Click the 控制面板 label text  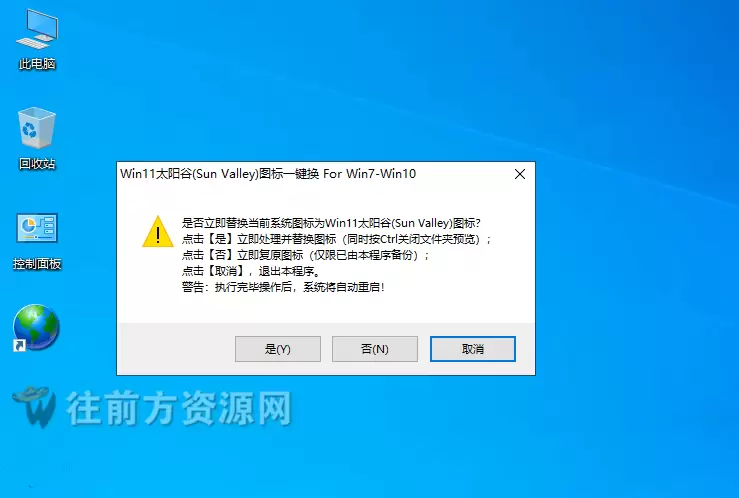coord(37,264)
